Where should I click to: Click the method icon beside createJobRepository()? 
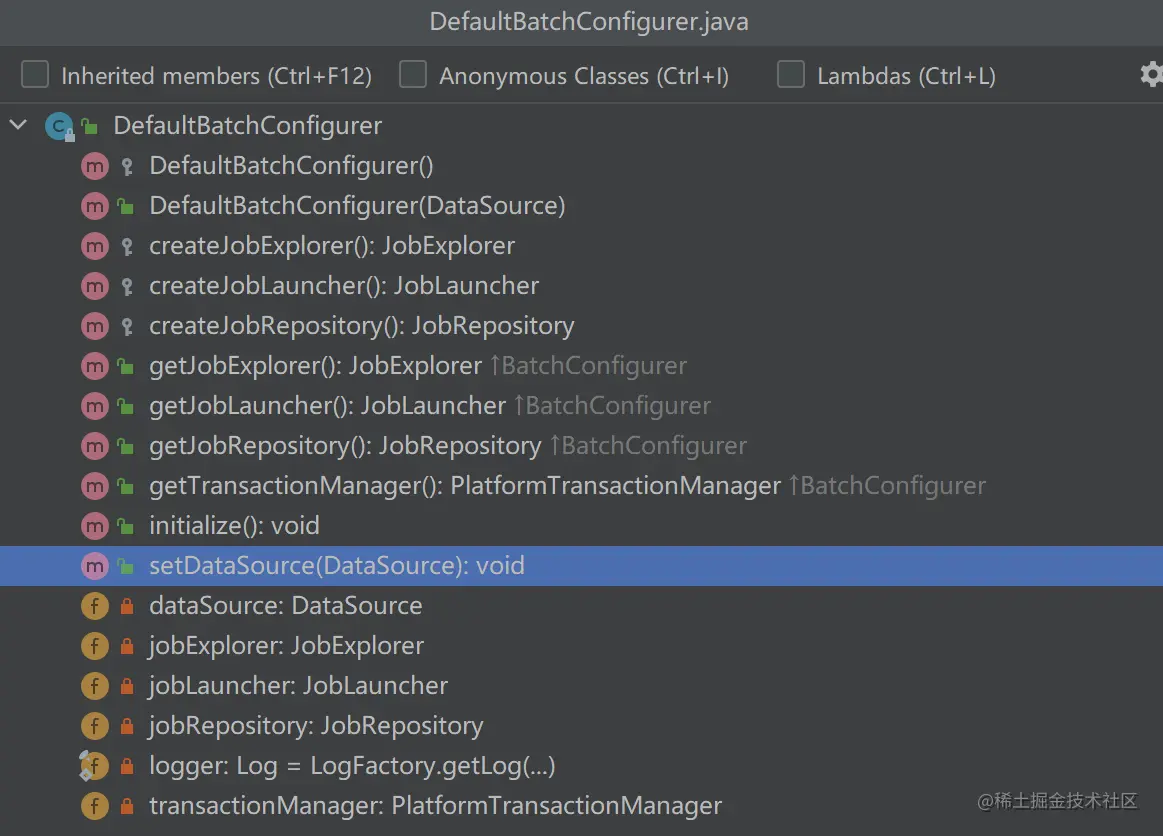94,326
